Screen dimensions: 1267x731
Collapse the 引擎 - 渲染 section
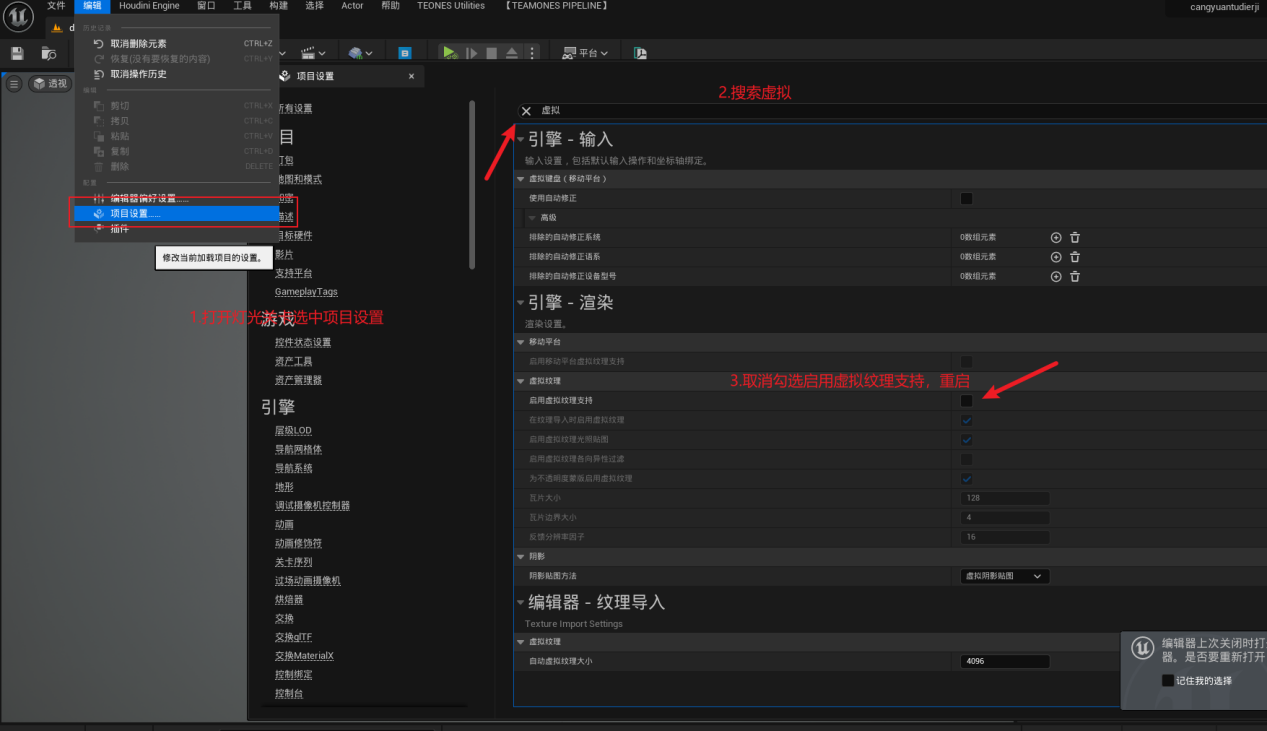pyautogui.click(x=520, y=303)
